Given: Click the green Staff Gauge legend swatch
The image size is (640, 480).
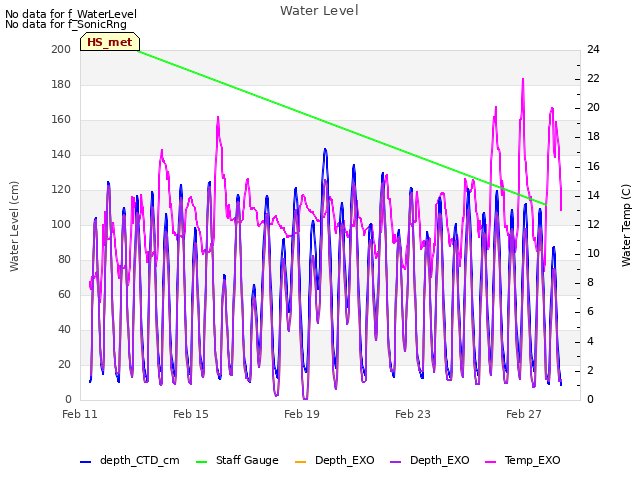Looking at the screenshot, I should tap(202, 461).
